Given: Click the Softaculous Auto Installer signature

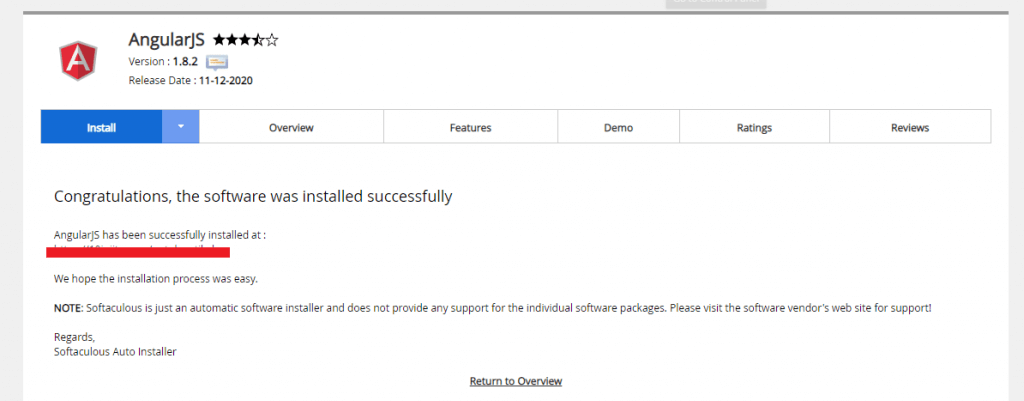Looking at the screenshot, I should [x=115, y=352].
